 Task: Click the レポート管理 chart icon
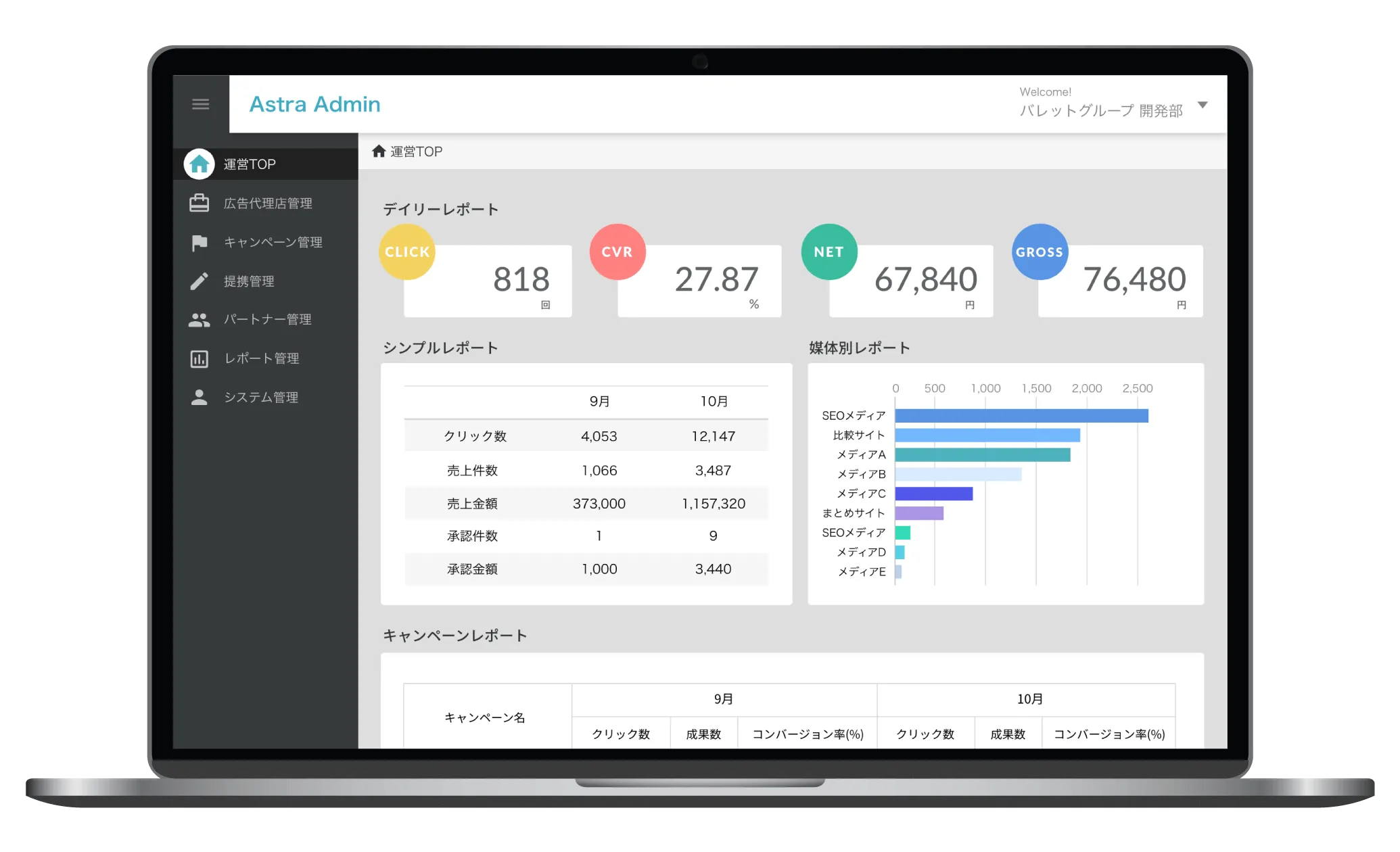pyautogui.click(x=198, y=358)
